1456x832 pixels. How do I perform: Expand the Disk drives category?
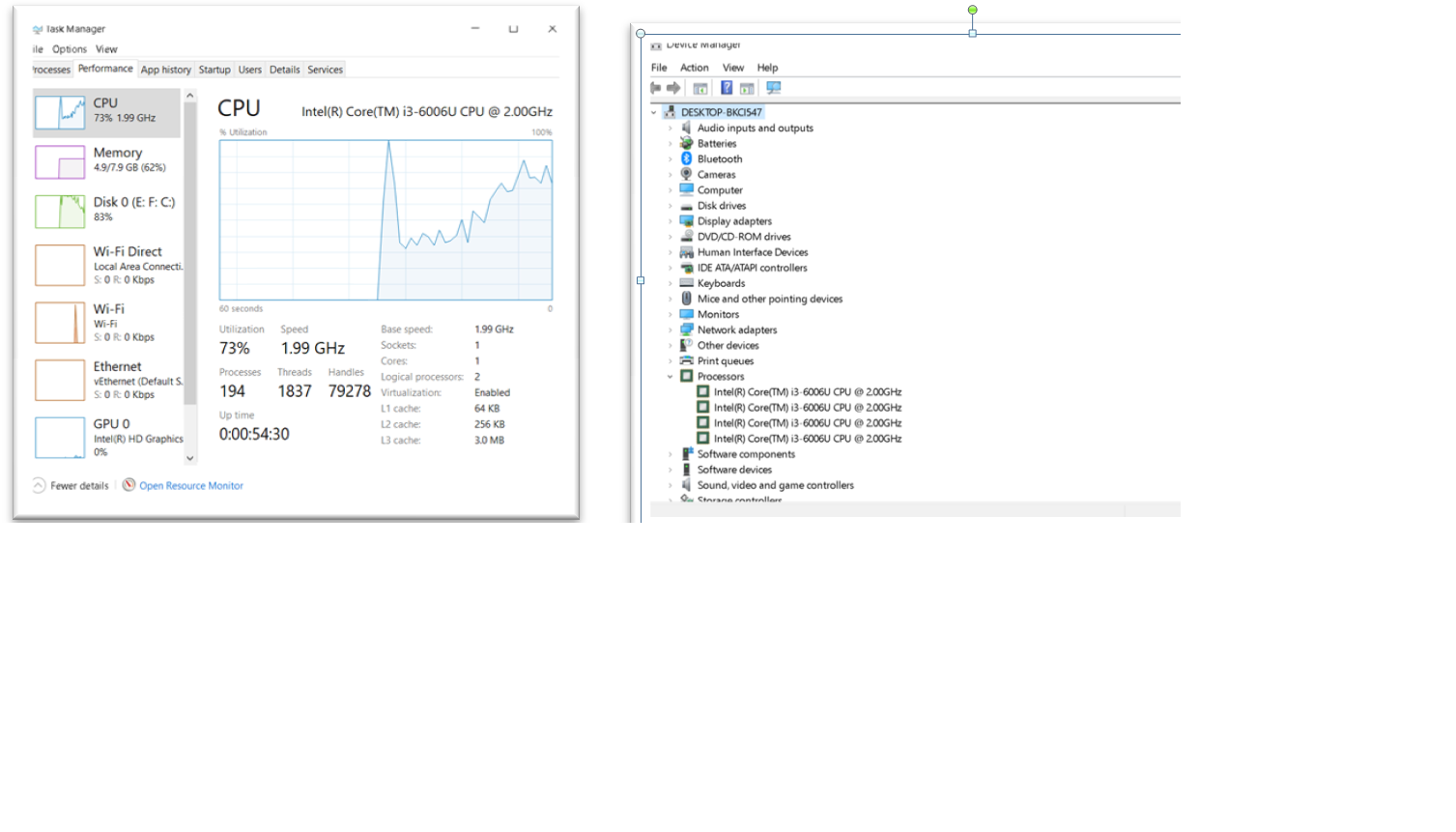(671, 206)
